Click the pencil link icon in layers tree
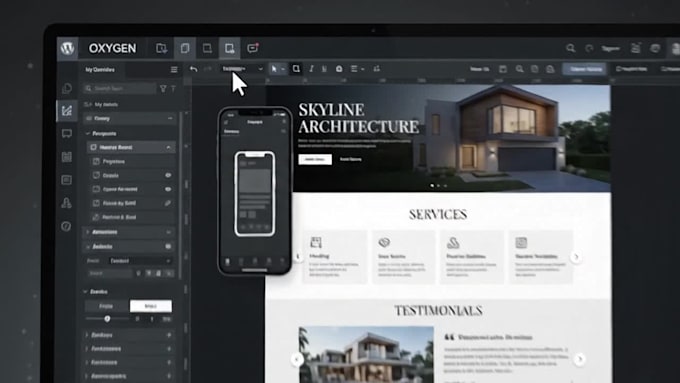This screenshot has width=680, height=383. tap(168, 203)
